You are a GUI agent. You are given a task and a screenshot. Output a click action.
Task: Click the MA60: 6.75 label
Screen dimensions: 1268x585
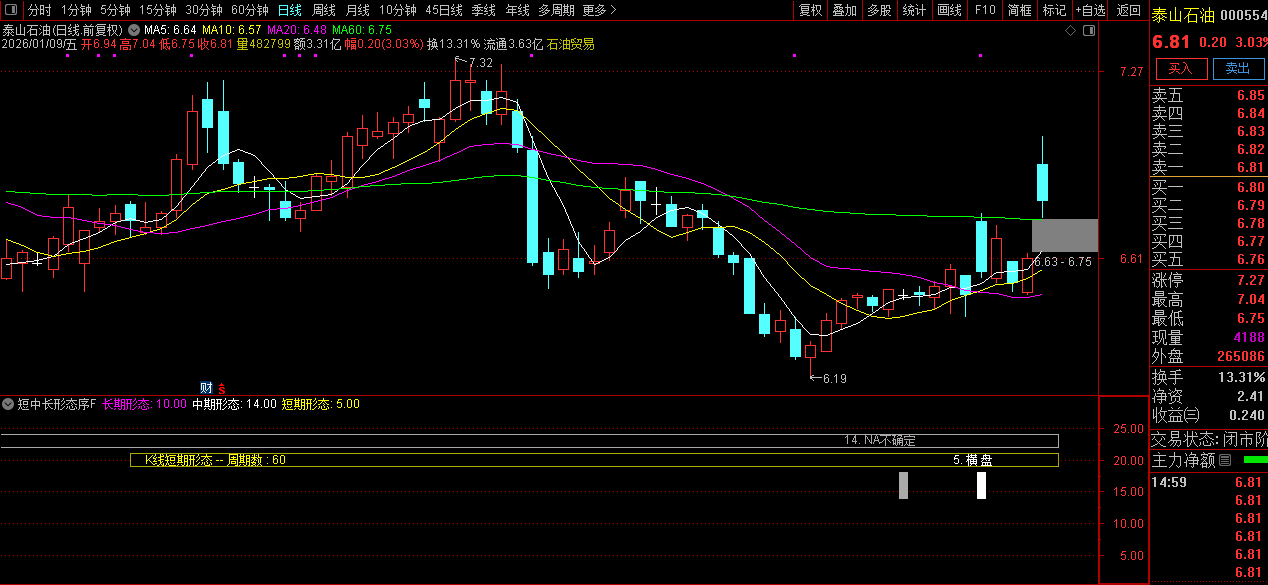(362, 30)
